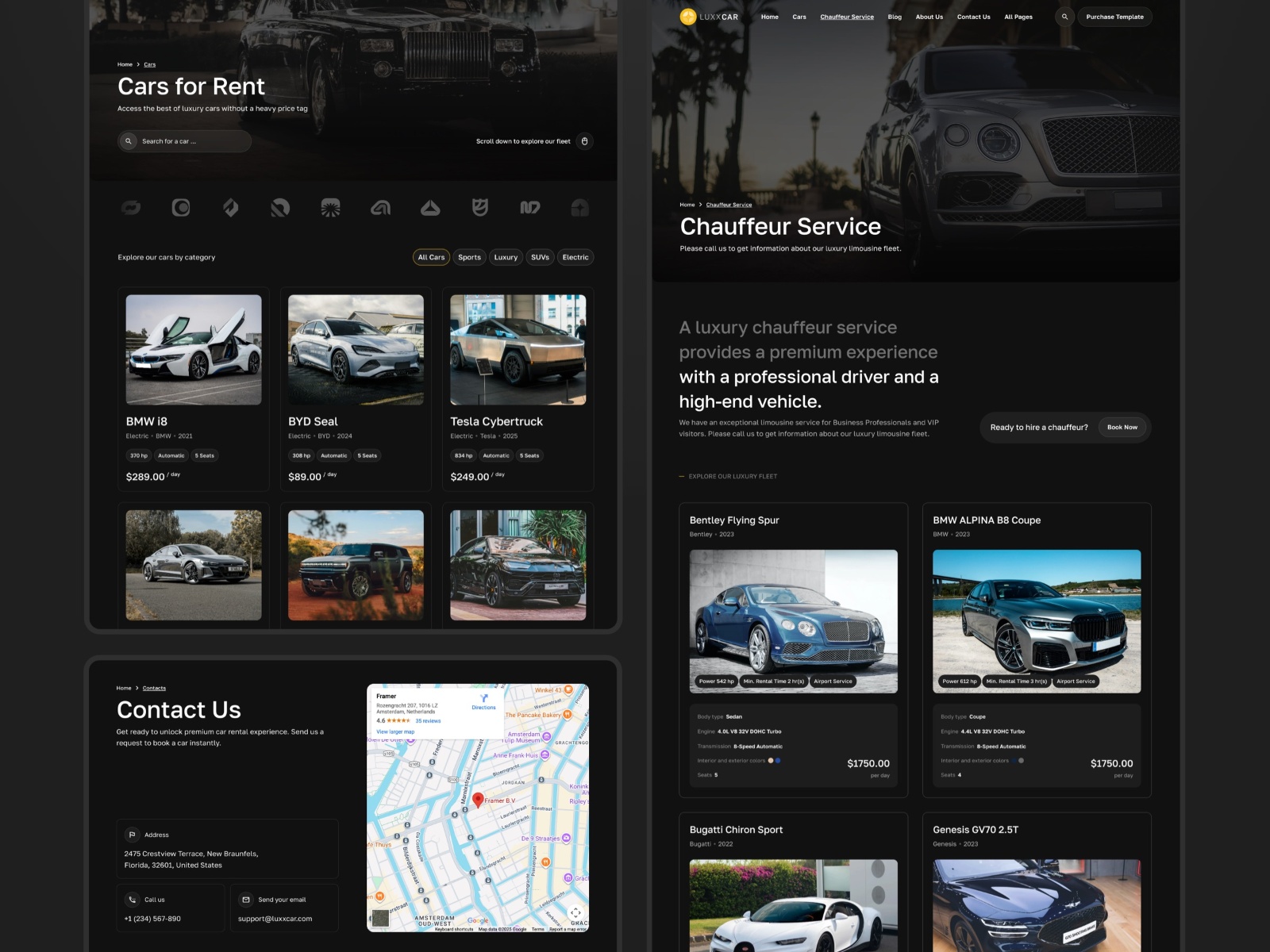
Task: Click the Chauffeur Service breadcrumb link
Action: [x=729, y=205]
